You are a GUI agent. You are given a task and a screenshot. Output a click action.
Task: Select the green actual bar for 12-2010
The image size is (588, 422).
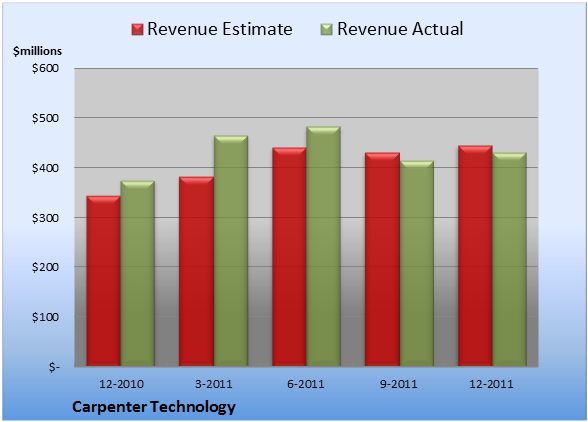(x=137, y=273)
